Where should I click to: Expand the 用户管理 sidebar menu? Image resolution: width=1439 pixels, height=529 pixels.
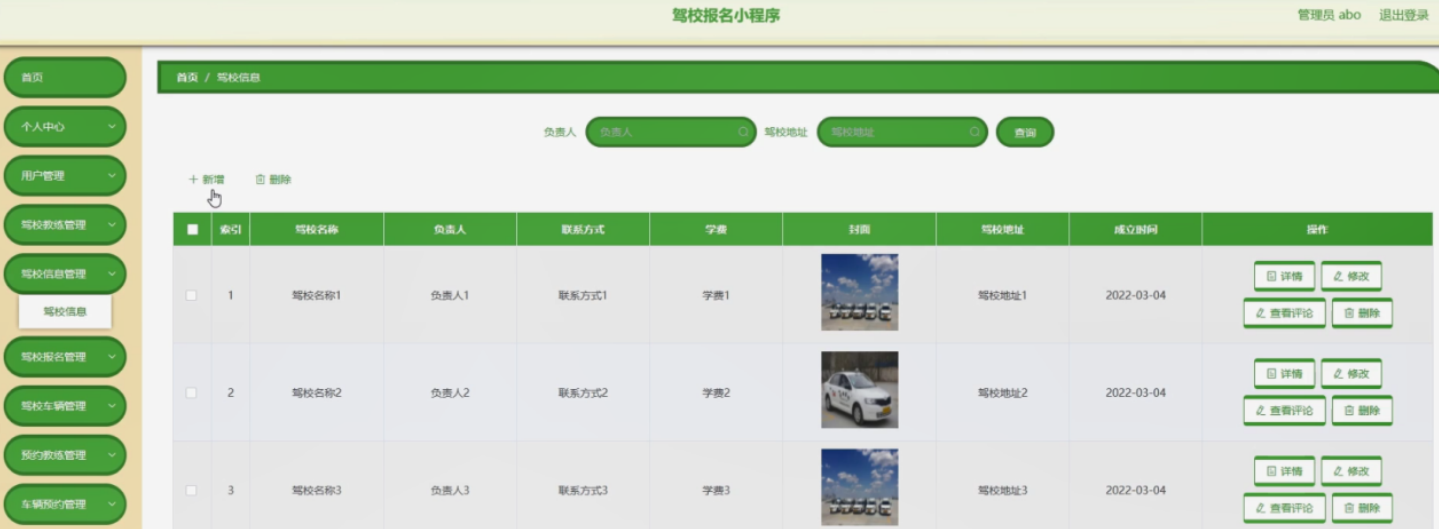click(x=66, y=176)
